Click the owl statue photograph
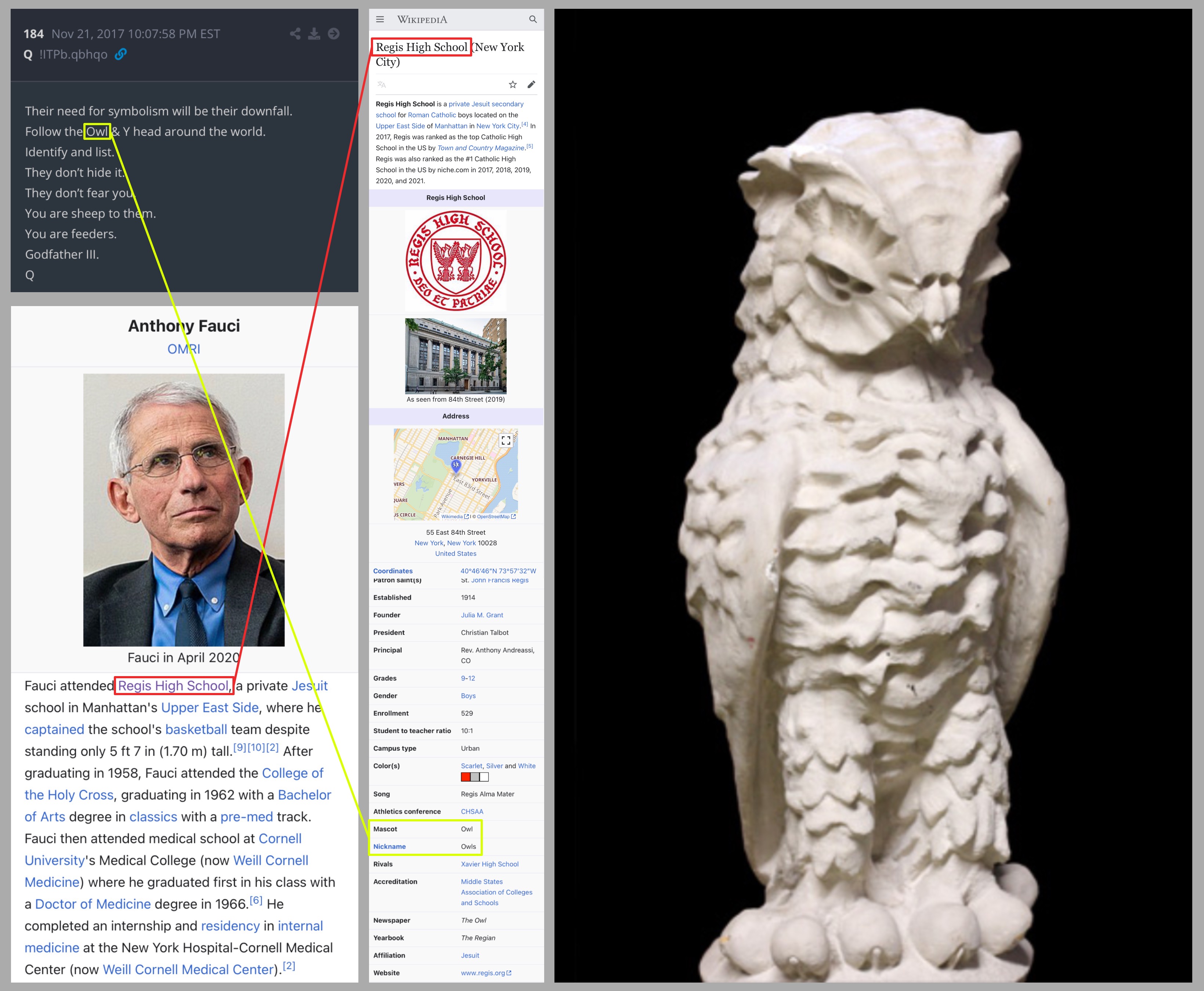Screen dimensions: 1204x991 873,495
